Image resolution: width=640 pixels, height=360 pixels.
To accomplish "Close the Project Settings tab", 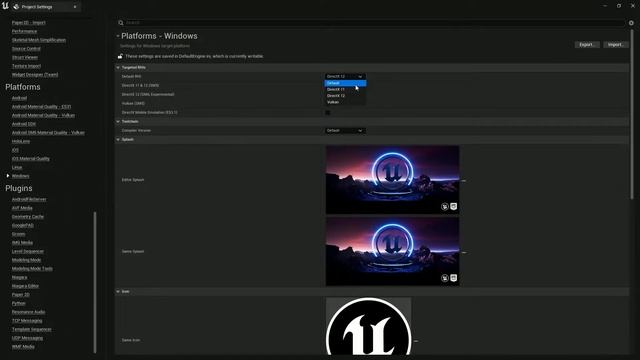I will [x=75, y=7].
